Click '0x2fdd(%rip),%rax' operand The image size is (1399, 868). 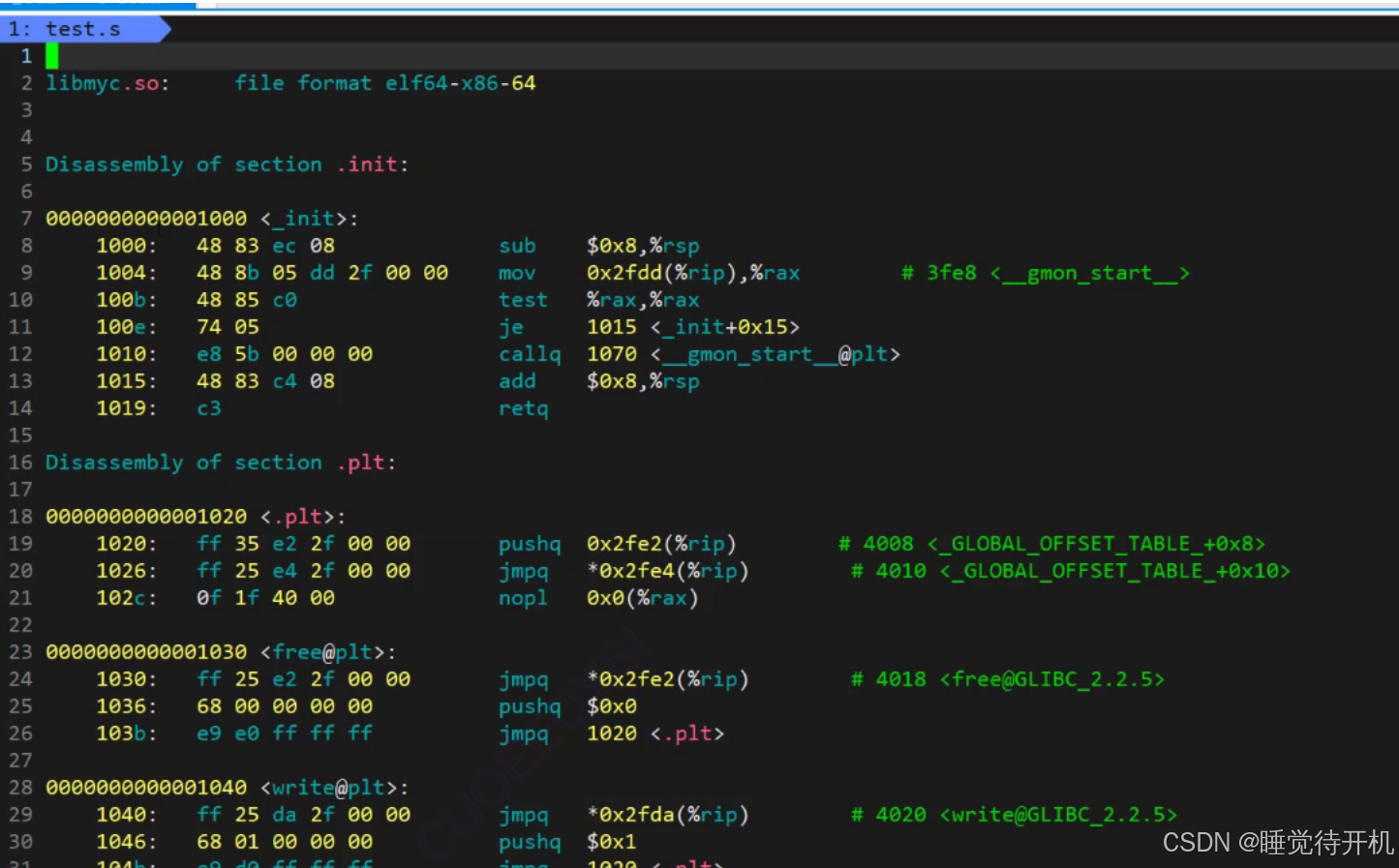click(x=693, y=273)
